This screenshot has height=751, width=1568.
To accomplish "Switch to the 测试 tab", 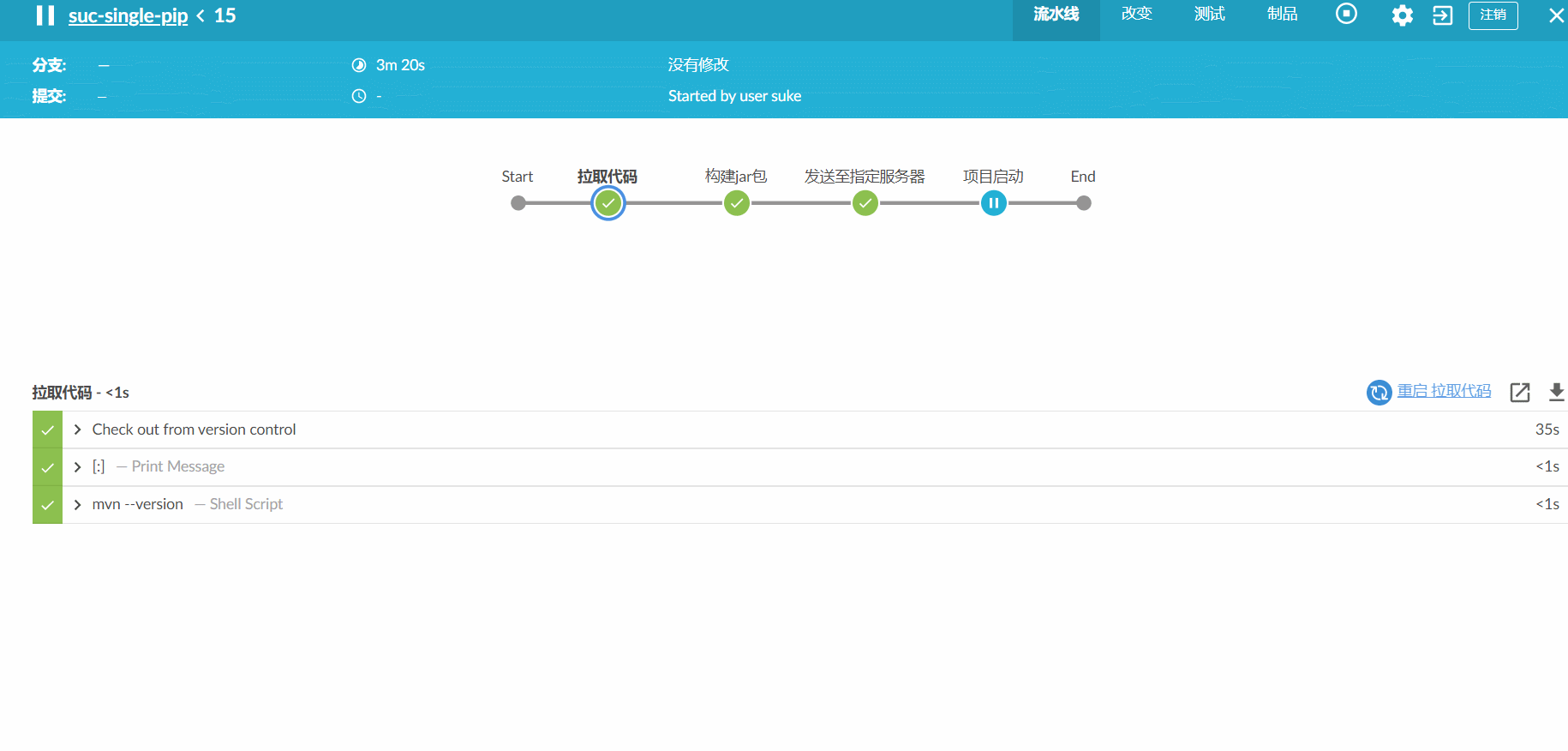I will [1209, 15].
